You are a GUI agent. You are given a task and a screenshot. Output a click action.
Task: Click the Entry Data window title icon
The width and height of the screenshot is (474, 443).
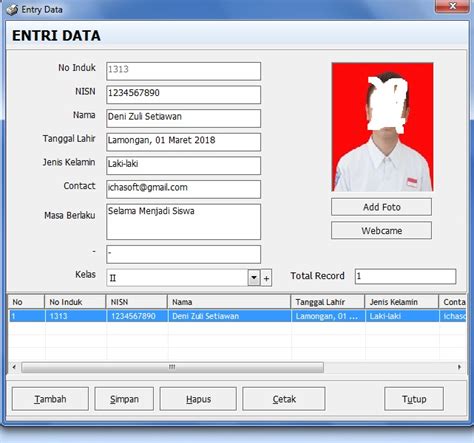[11, 10]
